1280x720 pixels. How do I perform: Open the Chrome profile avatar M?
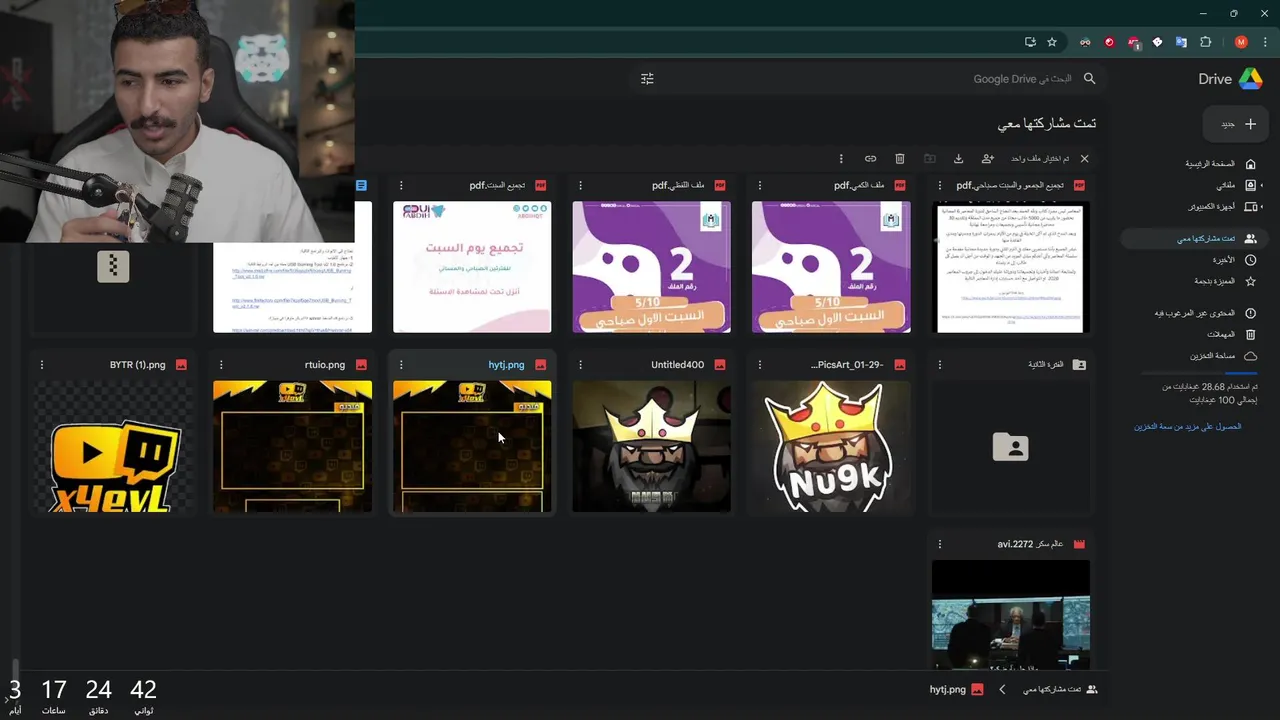(x=1241, y=42)
